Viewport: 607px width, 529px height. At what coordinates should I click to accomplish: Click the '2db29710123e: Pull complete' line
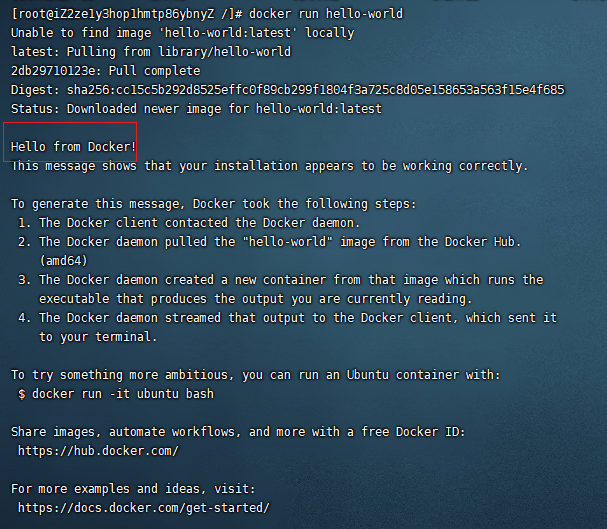coord(106,71)
